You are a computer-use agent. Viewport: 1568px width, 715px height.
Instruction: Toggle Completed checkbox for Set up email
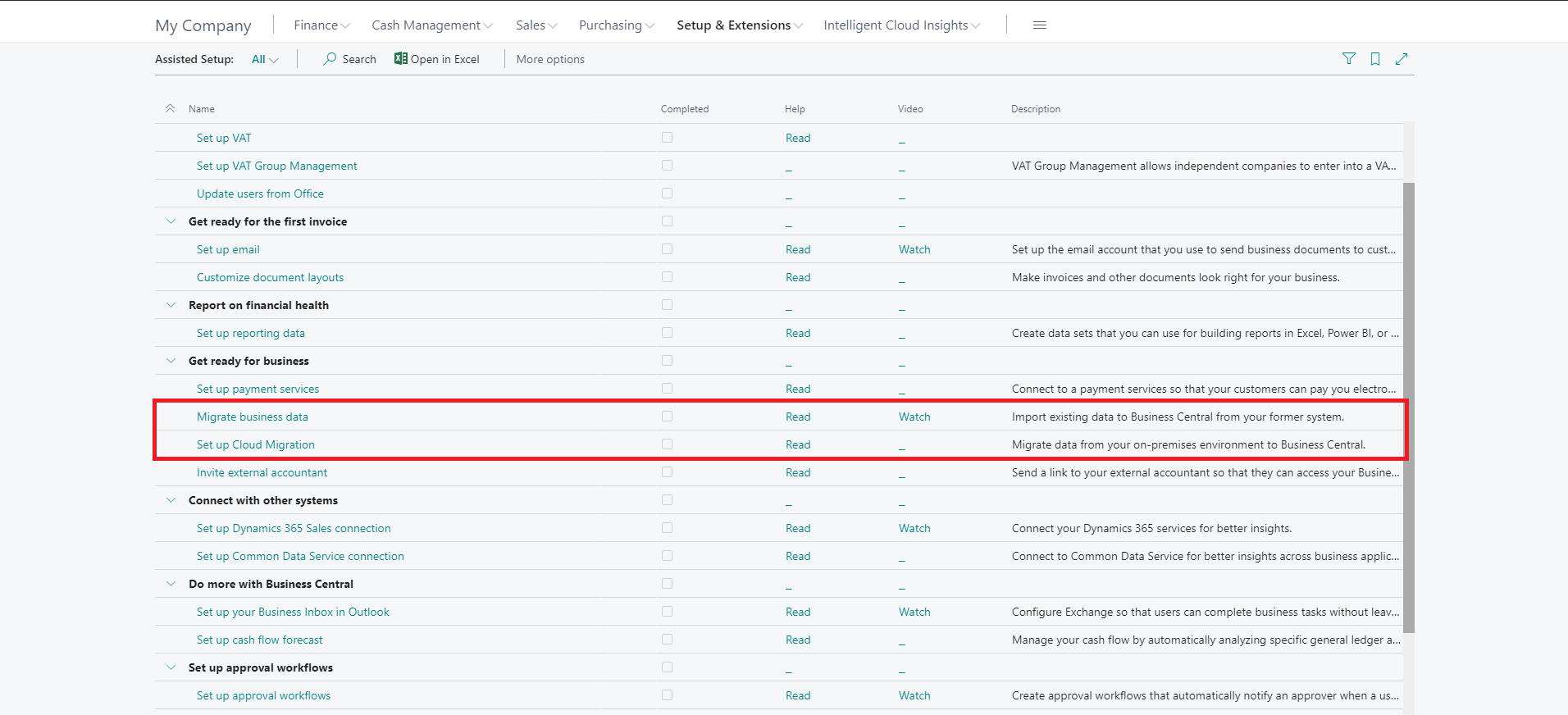click(x=667, y=249)
